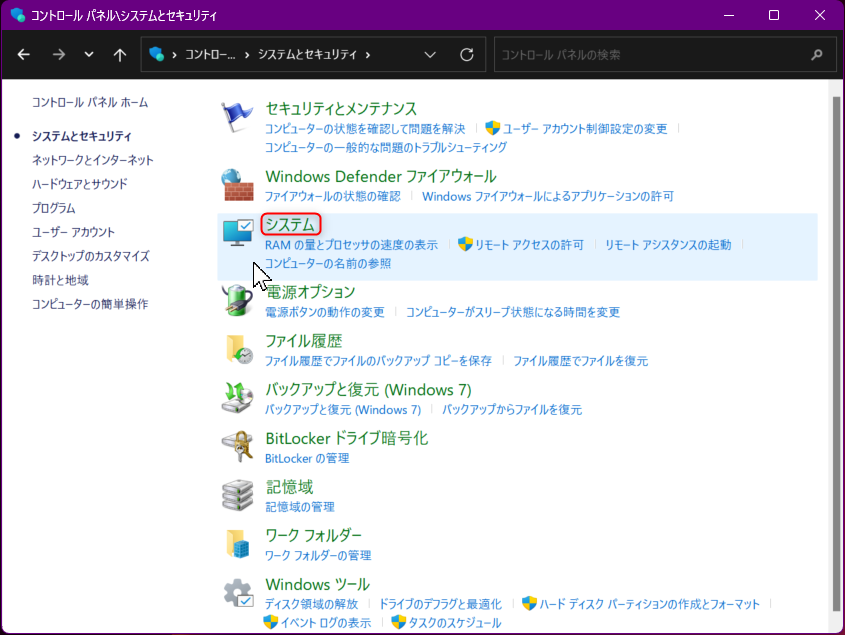Viewport: 845px width, 635px height.
Task: Open コンピューターの簡単操作 category
Action: (x=90, y=304)
